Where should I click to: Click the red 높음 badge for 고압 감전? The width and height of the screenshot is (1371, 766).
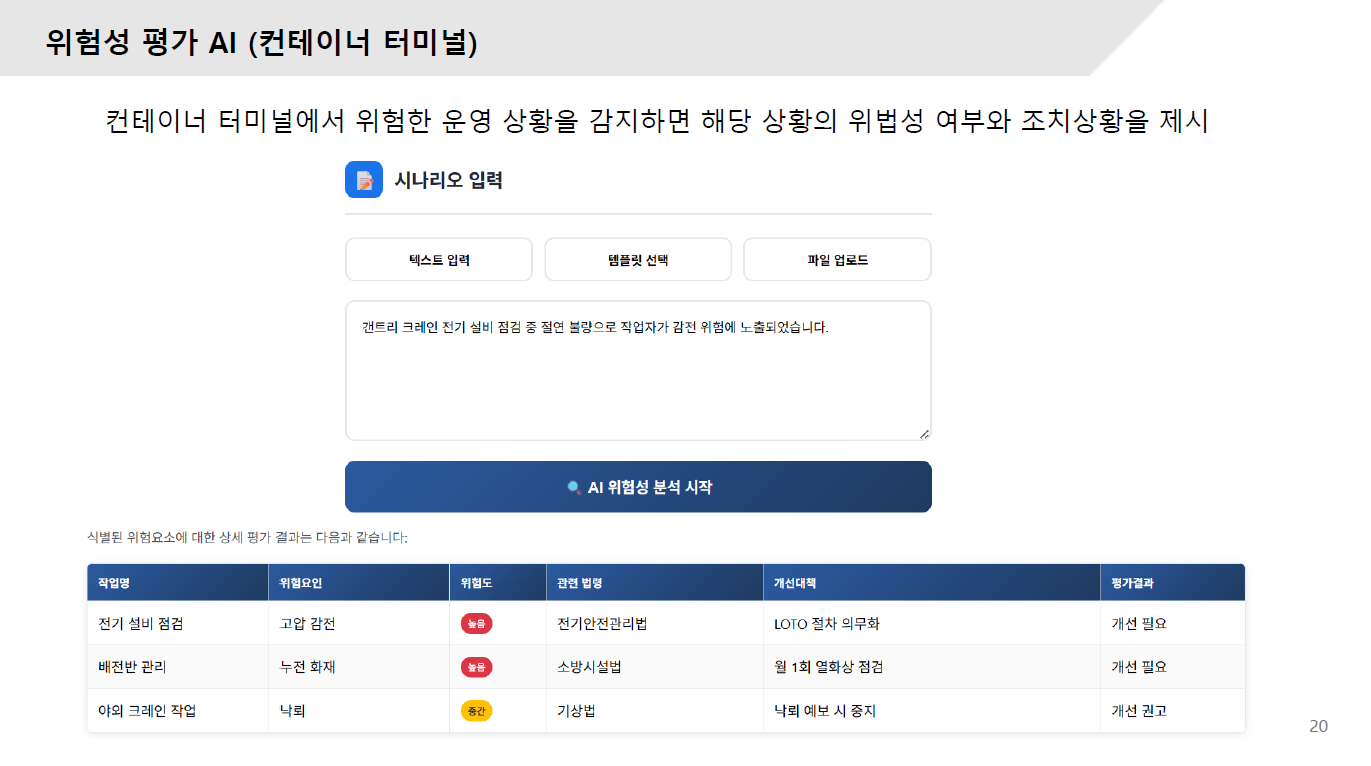point(477,624)
